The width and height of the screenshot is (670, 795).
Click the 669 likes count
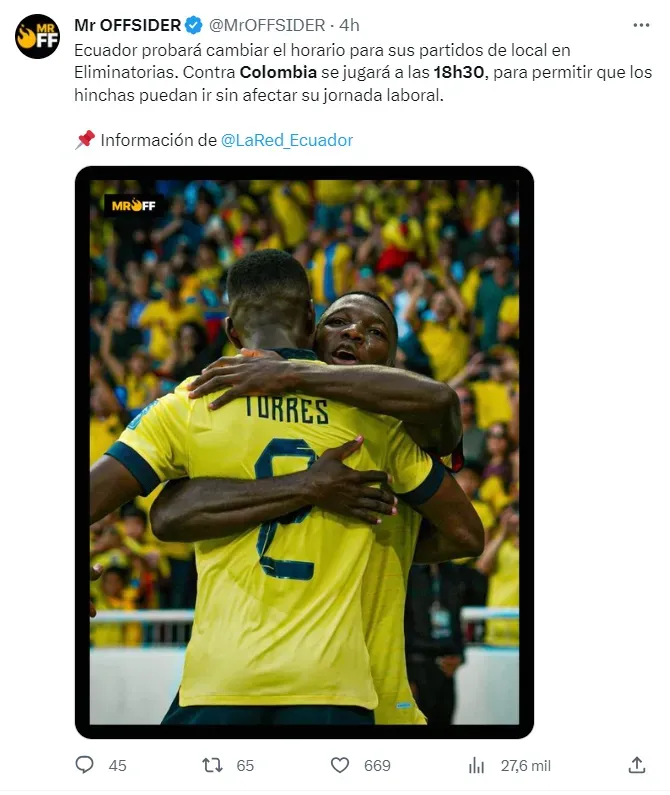[x=377, y=766]
